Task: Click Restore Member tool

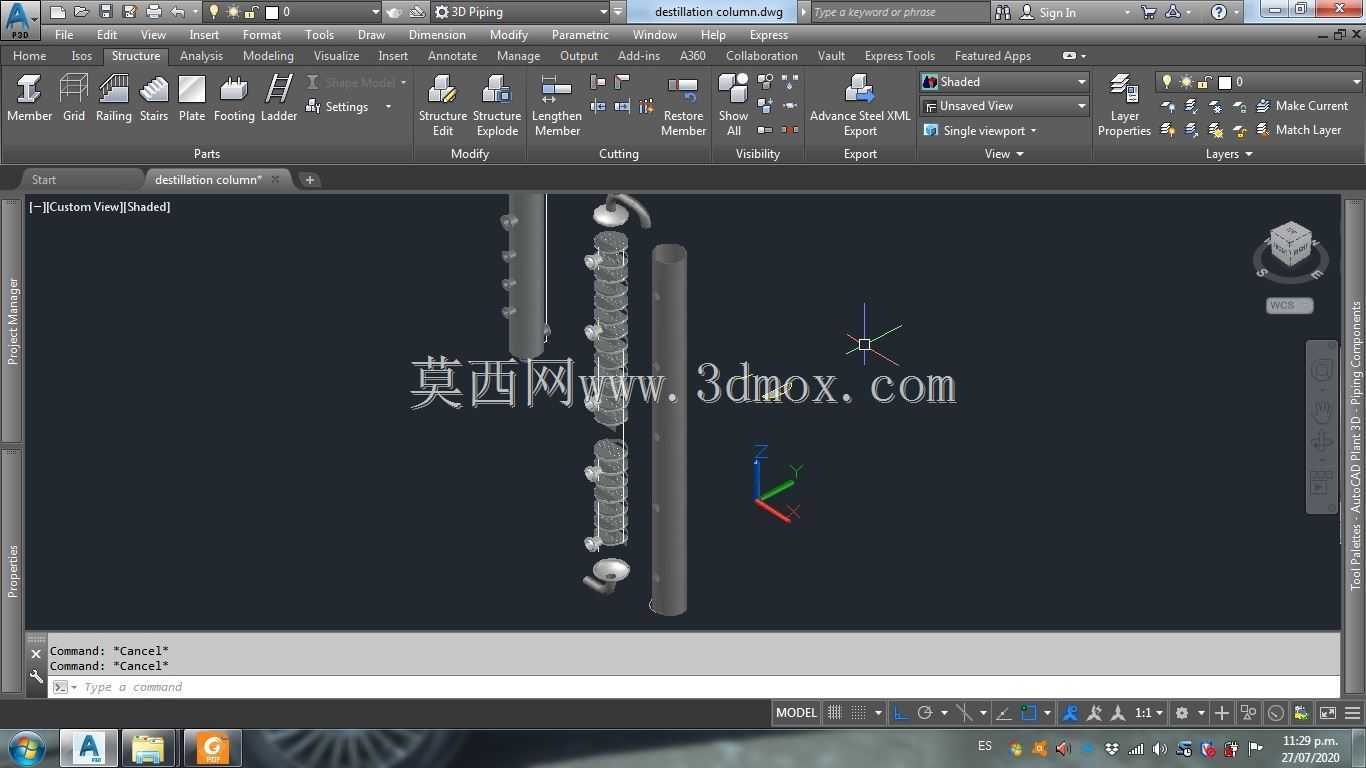Action: 683,106
